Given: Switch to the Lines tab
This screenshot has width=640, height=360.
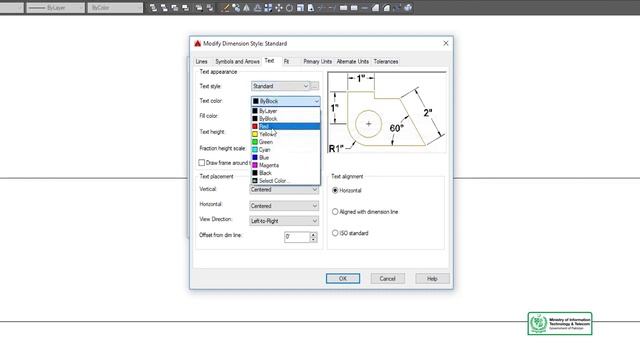Looking at the screenshot, I should 202,62.
